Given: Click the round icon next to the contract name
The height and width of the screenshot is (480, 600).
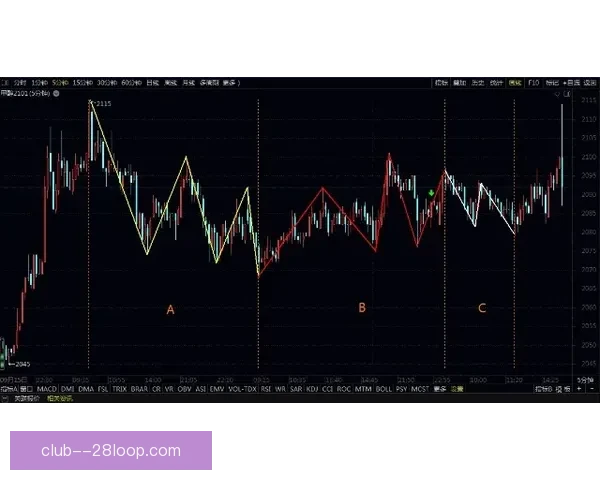Looking at the screenshot, I should point(56,93).
